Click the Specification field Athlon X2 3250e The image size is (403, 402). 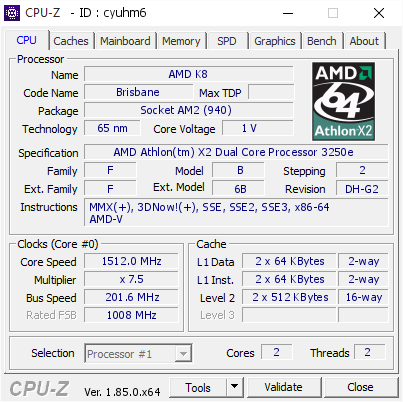[236, 152]
